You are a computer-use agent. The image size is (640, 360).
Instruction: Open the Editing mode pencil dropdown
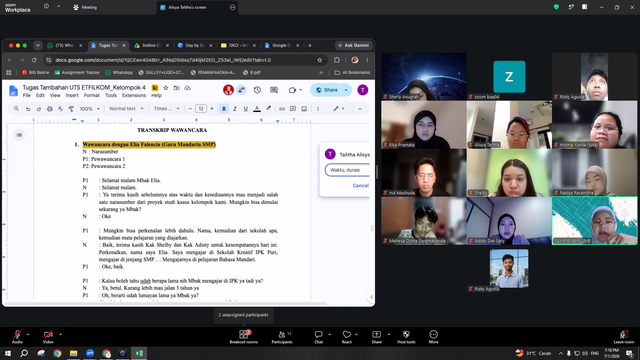(338, 109)
